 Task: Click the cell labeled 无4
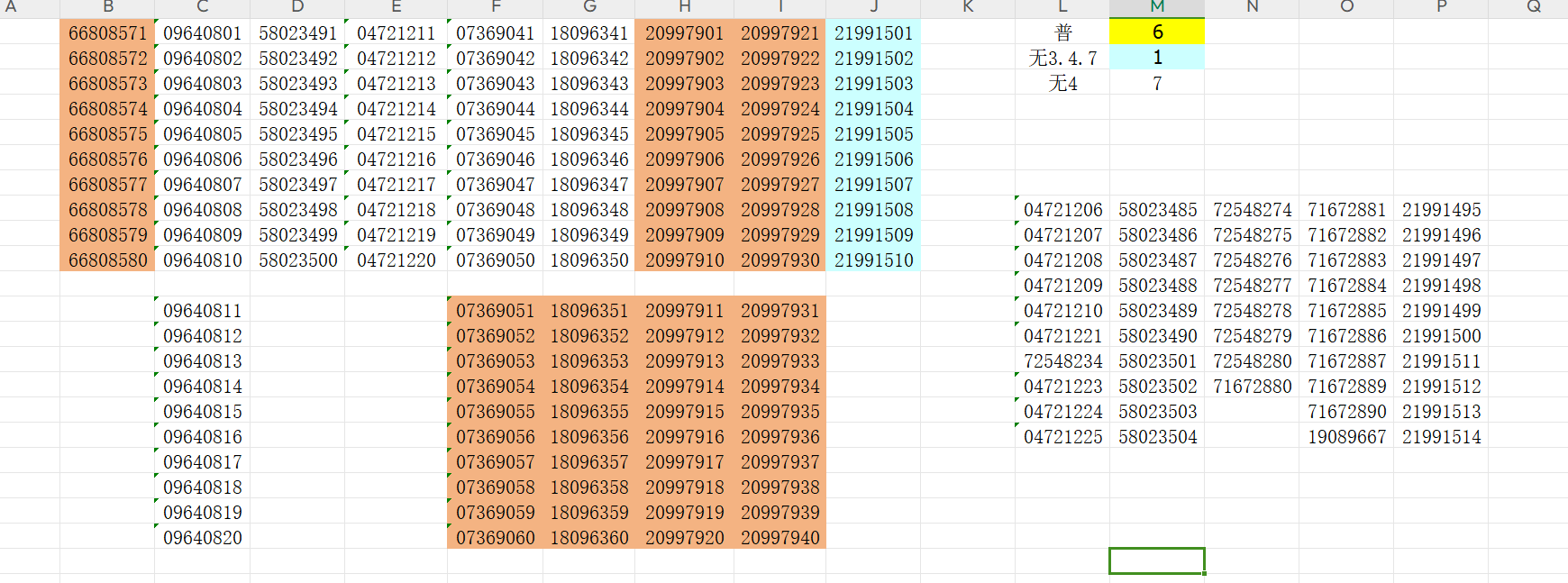[1062, 84]
